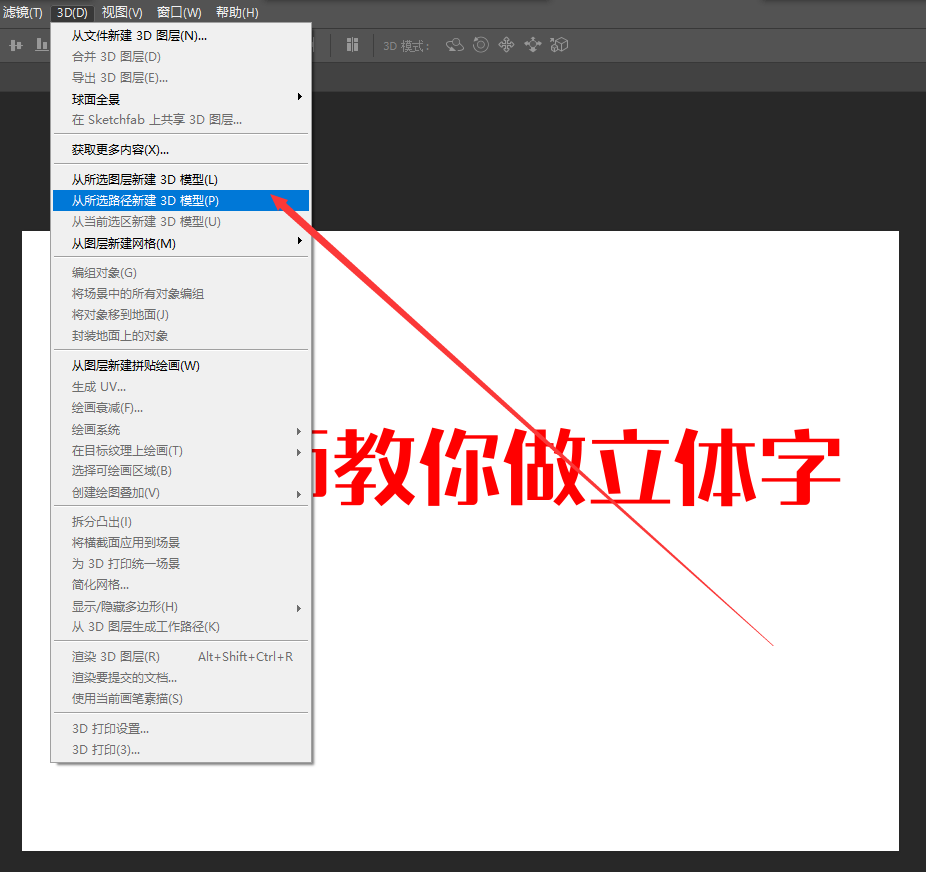Choose 导出 3D 图层(E)...
Viewport: 926px width, 872px height.
(181, 78)
